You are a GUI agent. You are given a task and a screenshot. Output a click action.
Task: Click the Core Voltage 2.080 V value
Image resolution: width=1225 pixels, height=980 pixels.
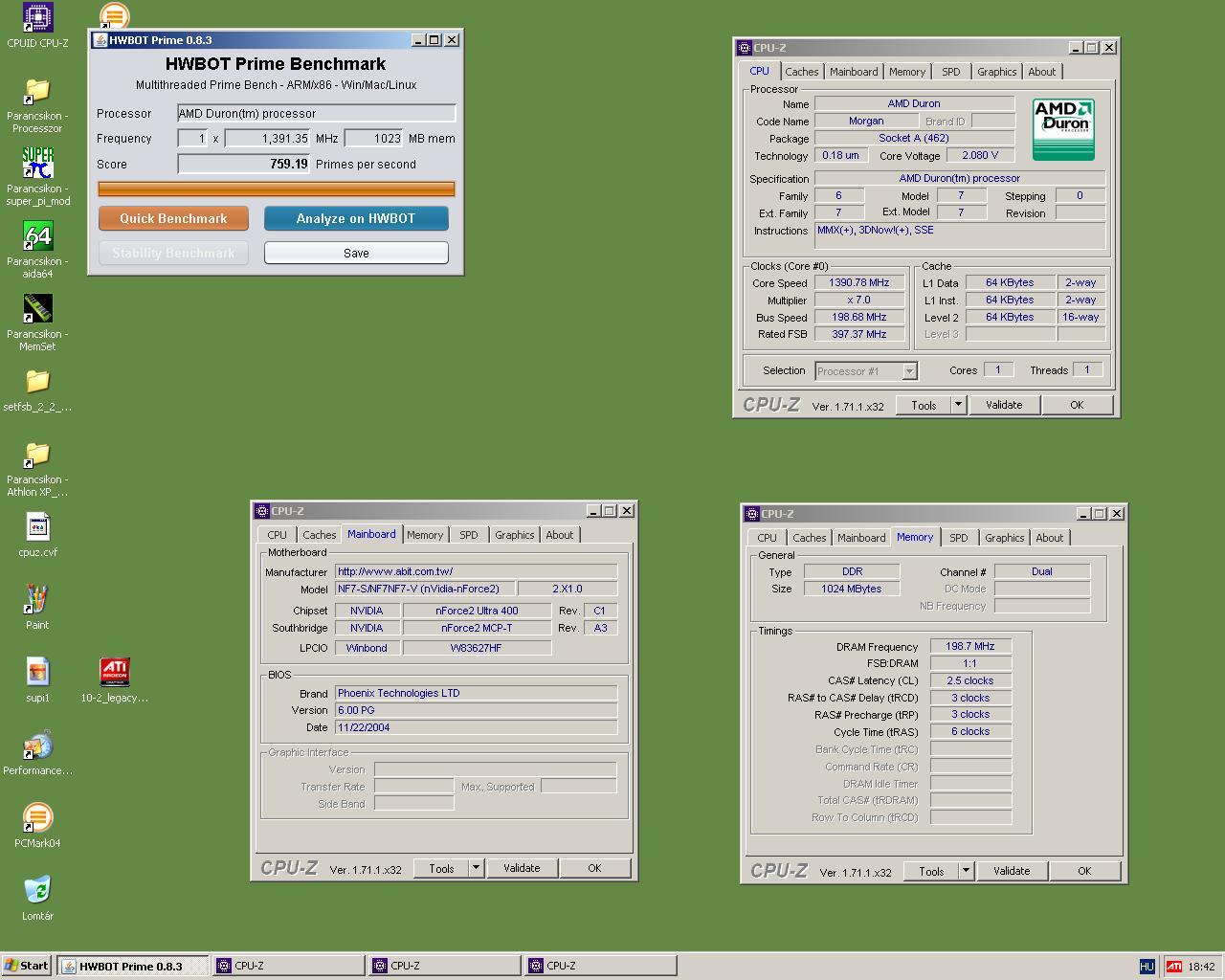[980, 155]
